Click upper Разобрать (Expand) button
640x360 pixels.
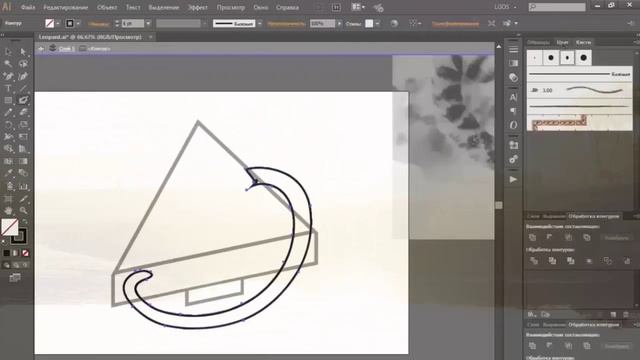coord(616,238)
